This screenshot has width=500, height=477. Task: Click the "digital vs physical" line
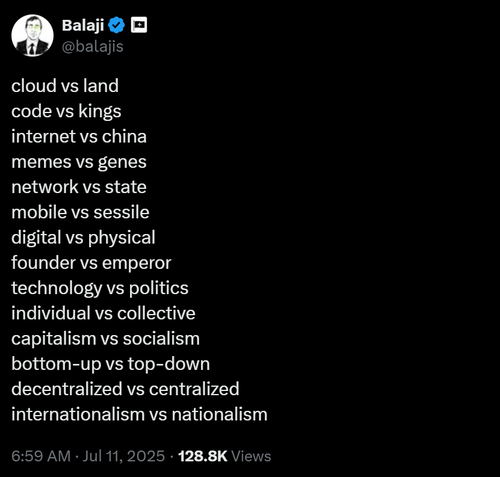pyautogui.click(x=83, y=238)
